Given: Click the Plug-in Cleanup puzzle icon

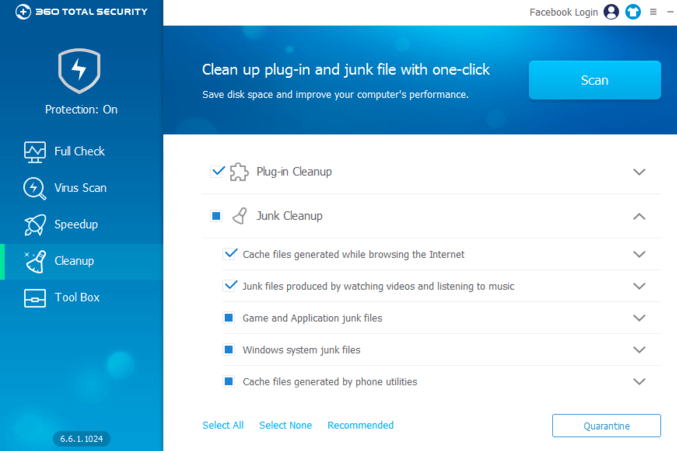Looking at the screenshot, I should [x=239, y=172].
